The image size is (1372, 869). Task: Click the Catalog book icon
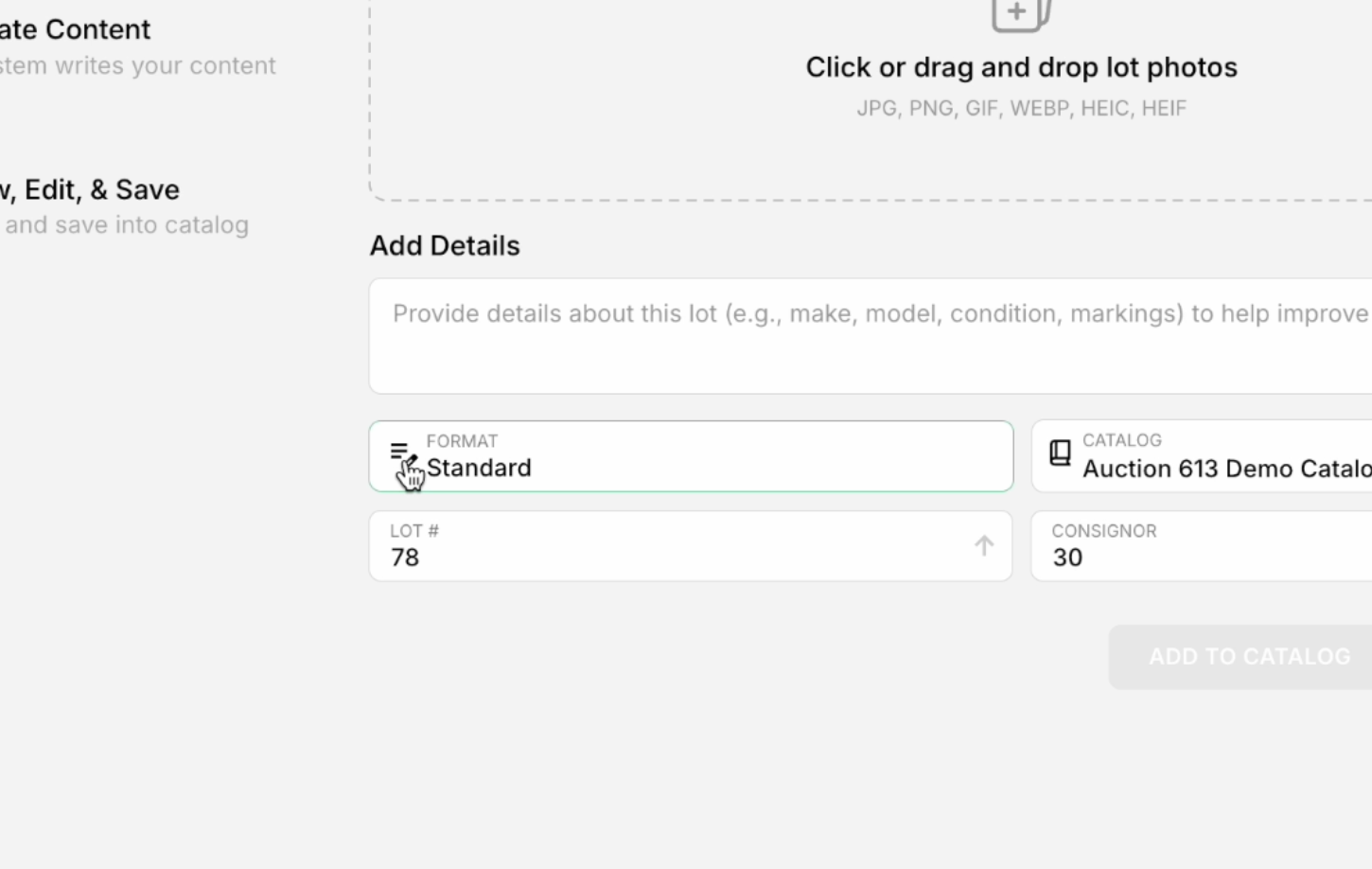tap(1060, 452)
